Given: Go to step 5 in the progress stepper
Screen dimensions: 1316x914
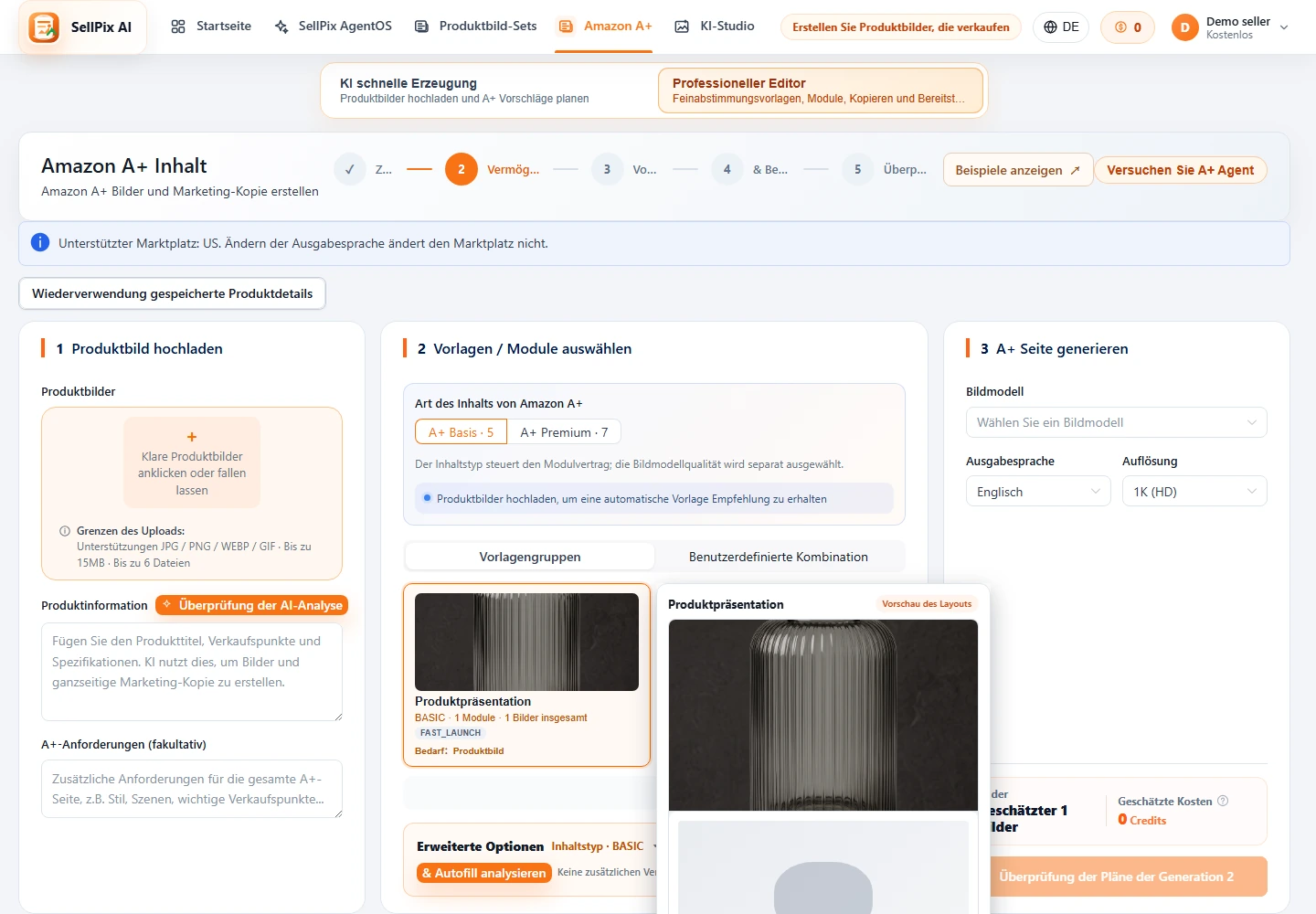Looking at the screenshot, I should pos(857,169).
